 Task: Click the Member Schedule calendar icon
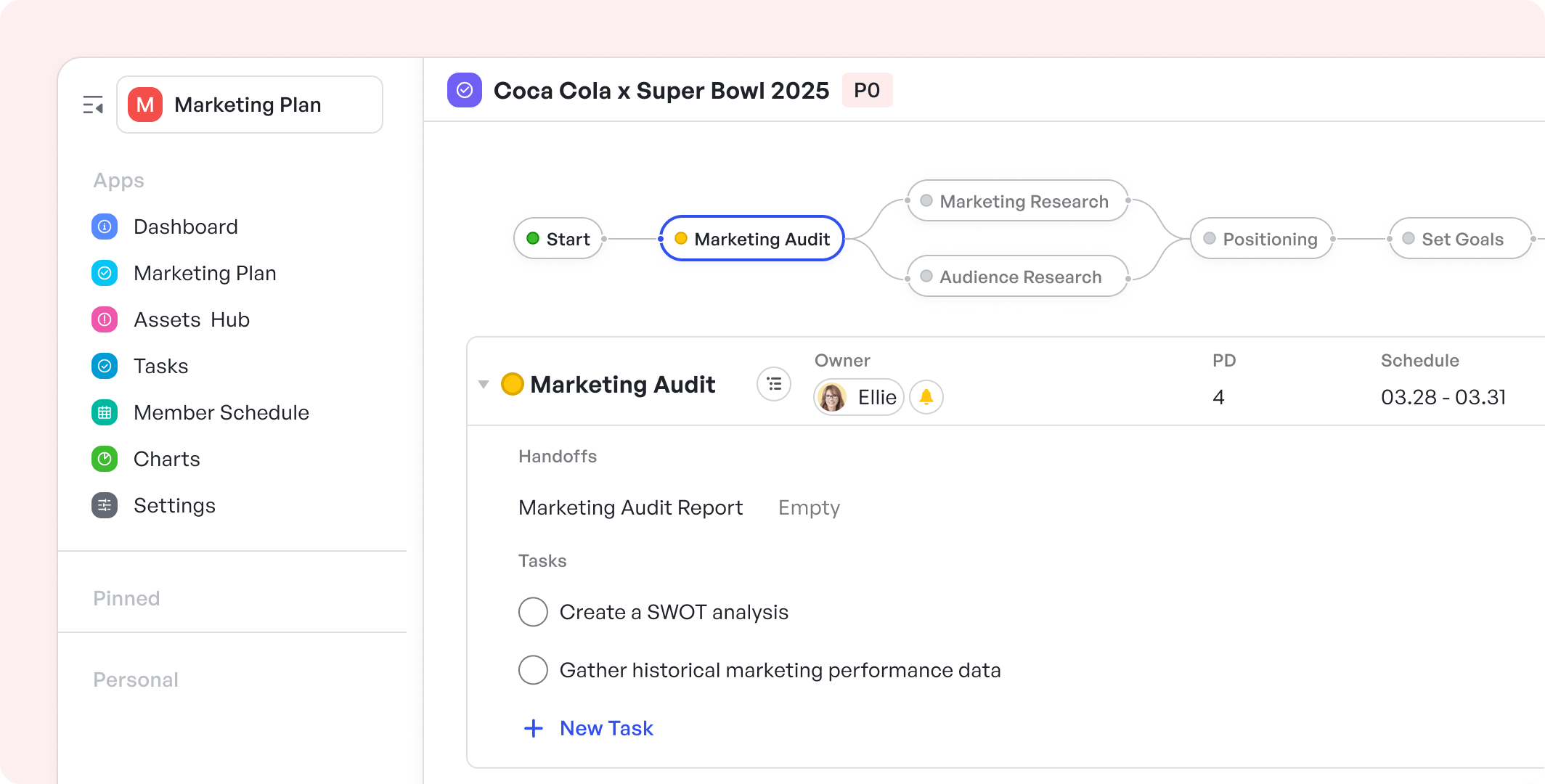tap(105, 412)
